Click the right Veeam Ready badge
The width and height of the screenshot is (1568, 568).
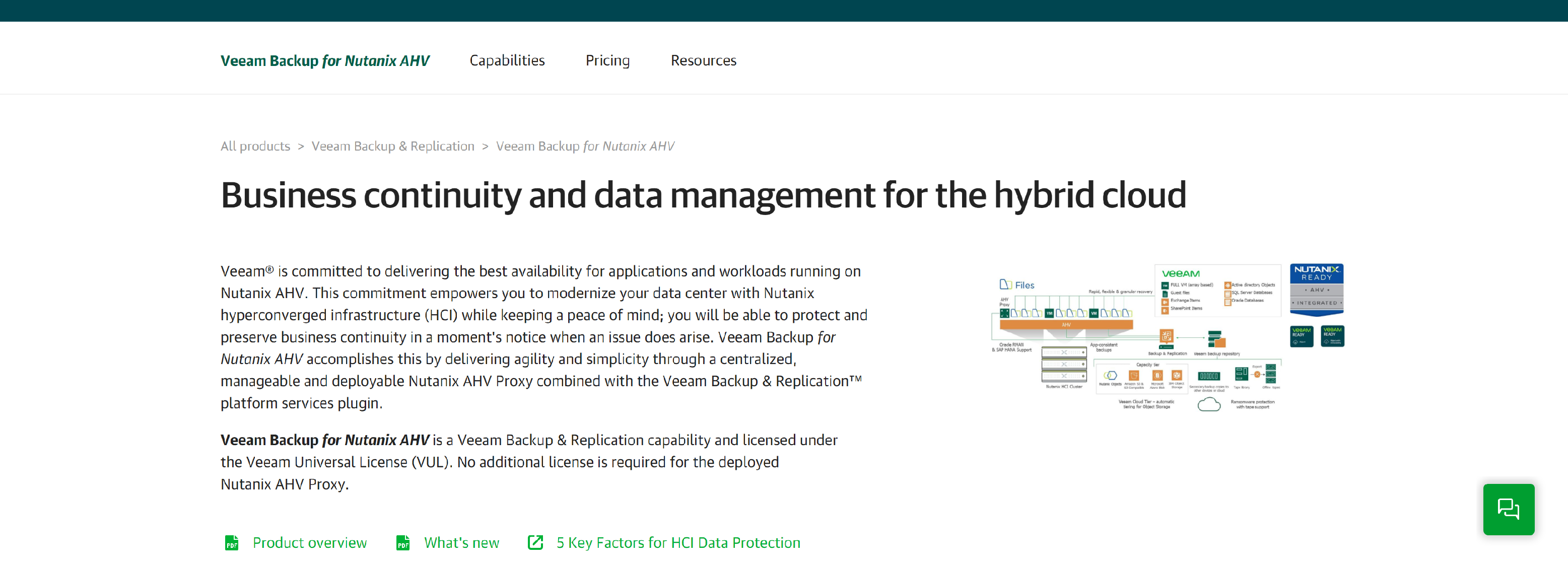point(1332,336)
